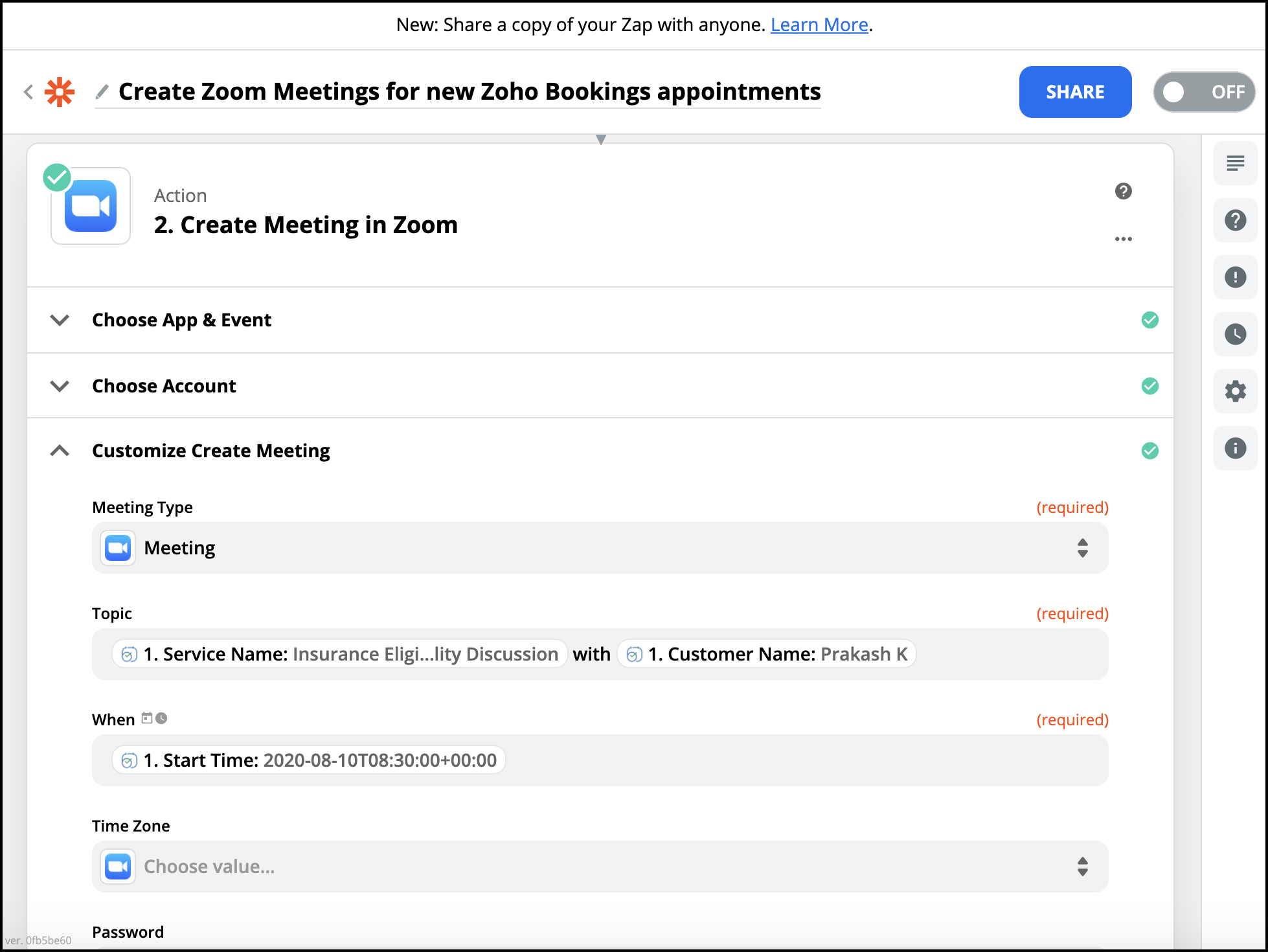The width and height of the screenshot is (1268, 952).
Task: Open the settings gear sidebar icon
Action: tap(1235, 391)
